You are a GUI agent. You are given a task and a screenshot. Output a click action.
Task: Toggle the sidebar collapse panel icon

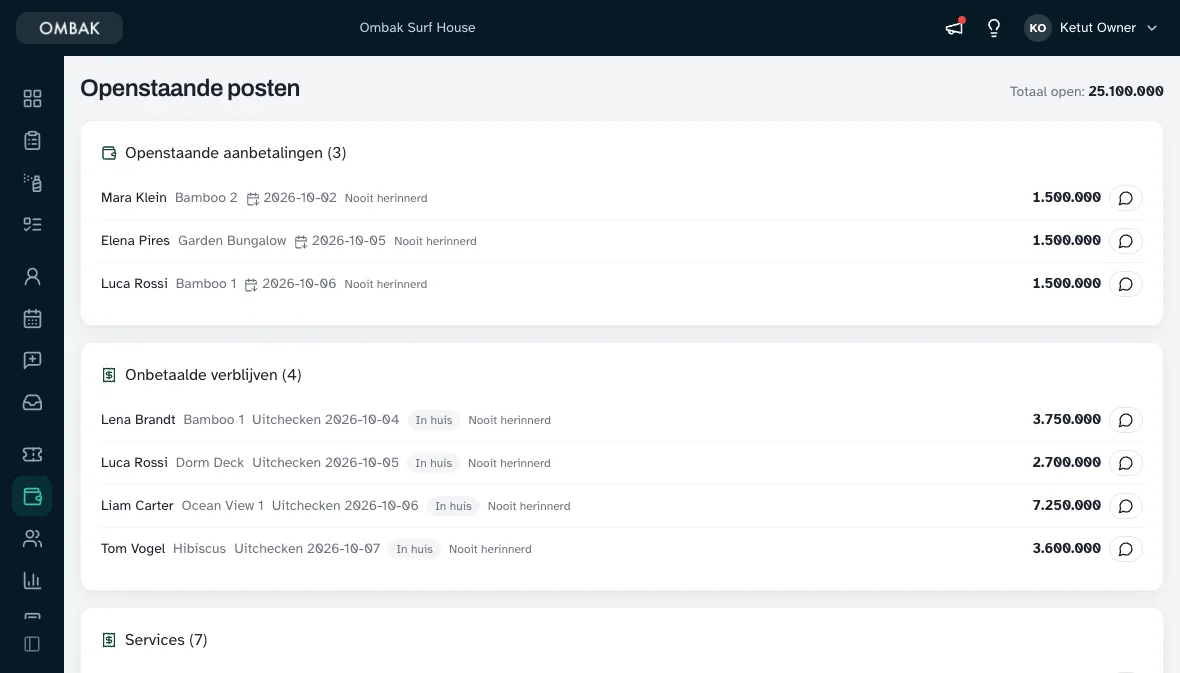point(32,644)
